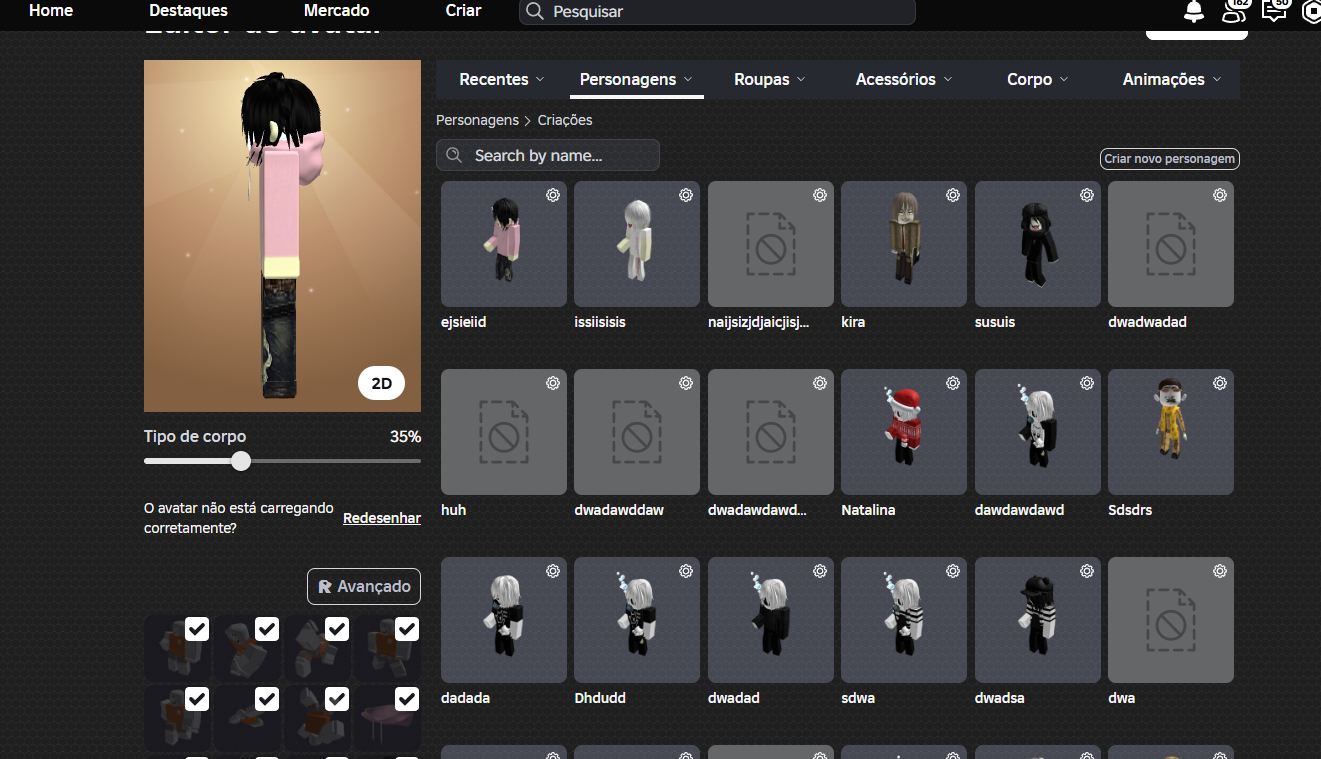This screenshot has height=759, width=1321.
Task: Open Mercado in top navigation
Action: [x=337, y=11]
